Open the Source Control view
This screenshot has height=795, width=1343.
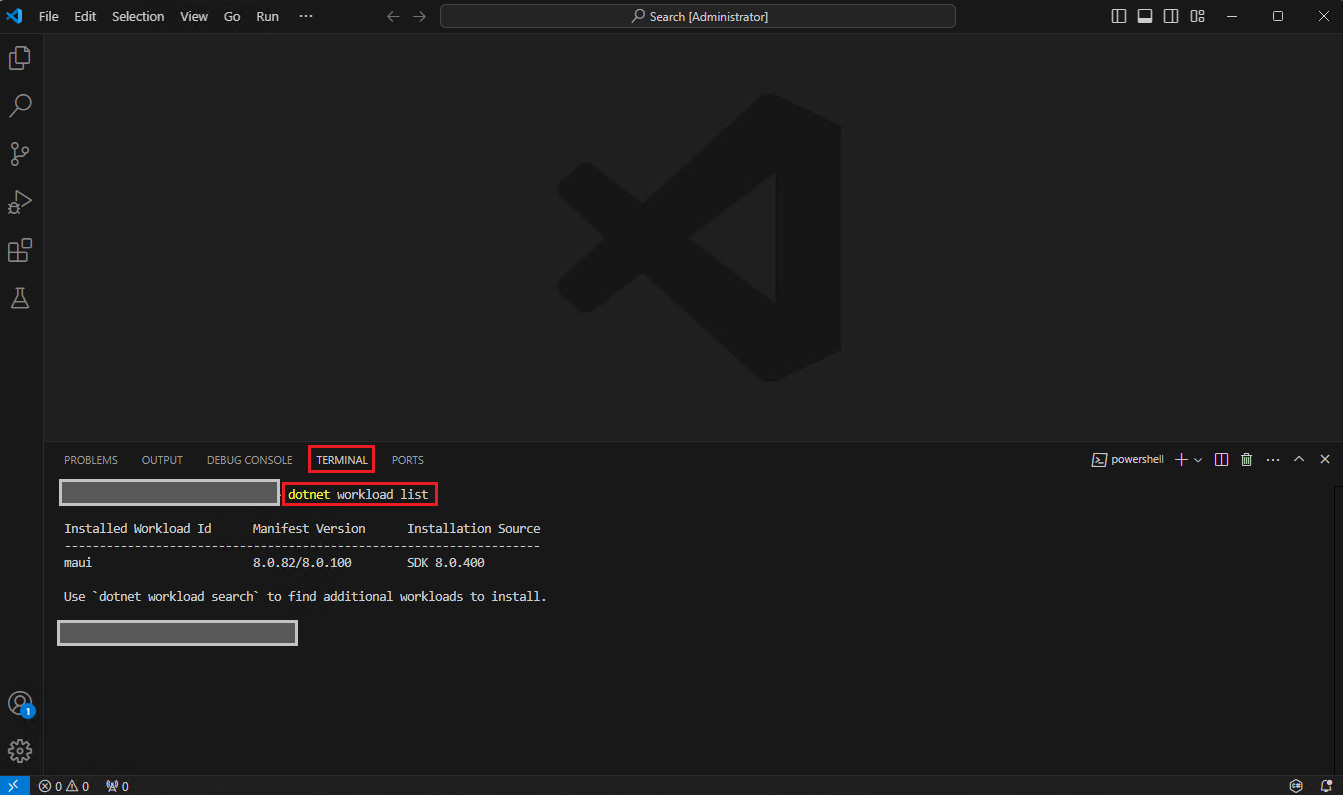20,153
